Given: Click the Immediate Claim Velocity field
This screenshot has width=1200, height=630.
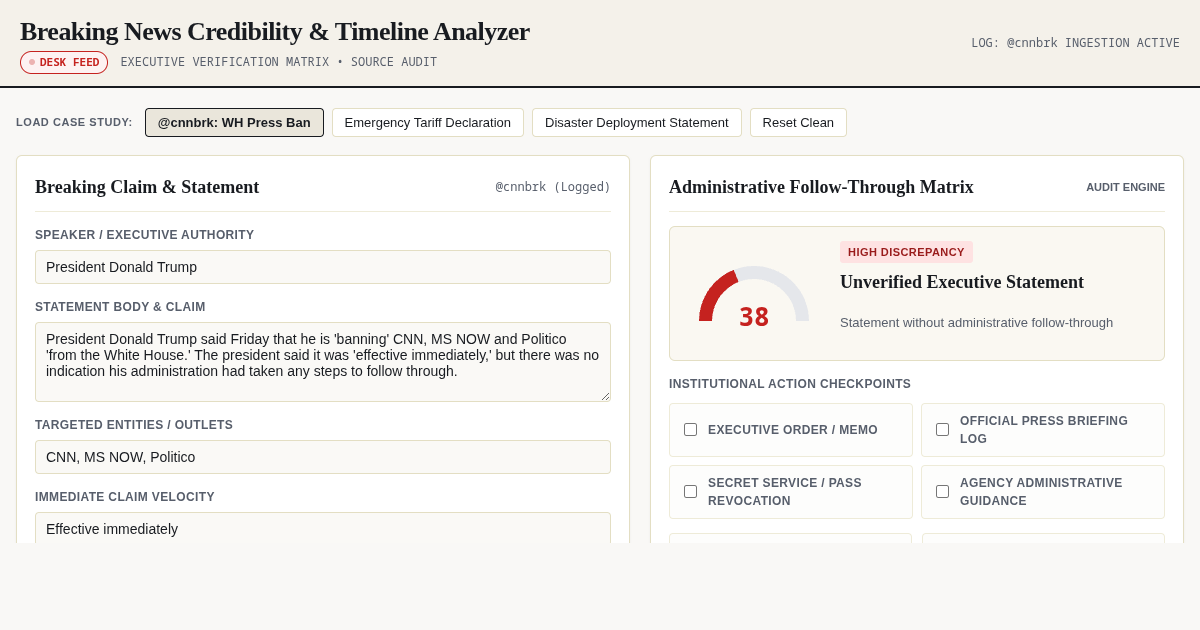Looking at the screenshot, I should (x=323, y=528).
